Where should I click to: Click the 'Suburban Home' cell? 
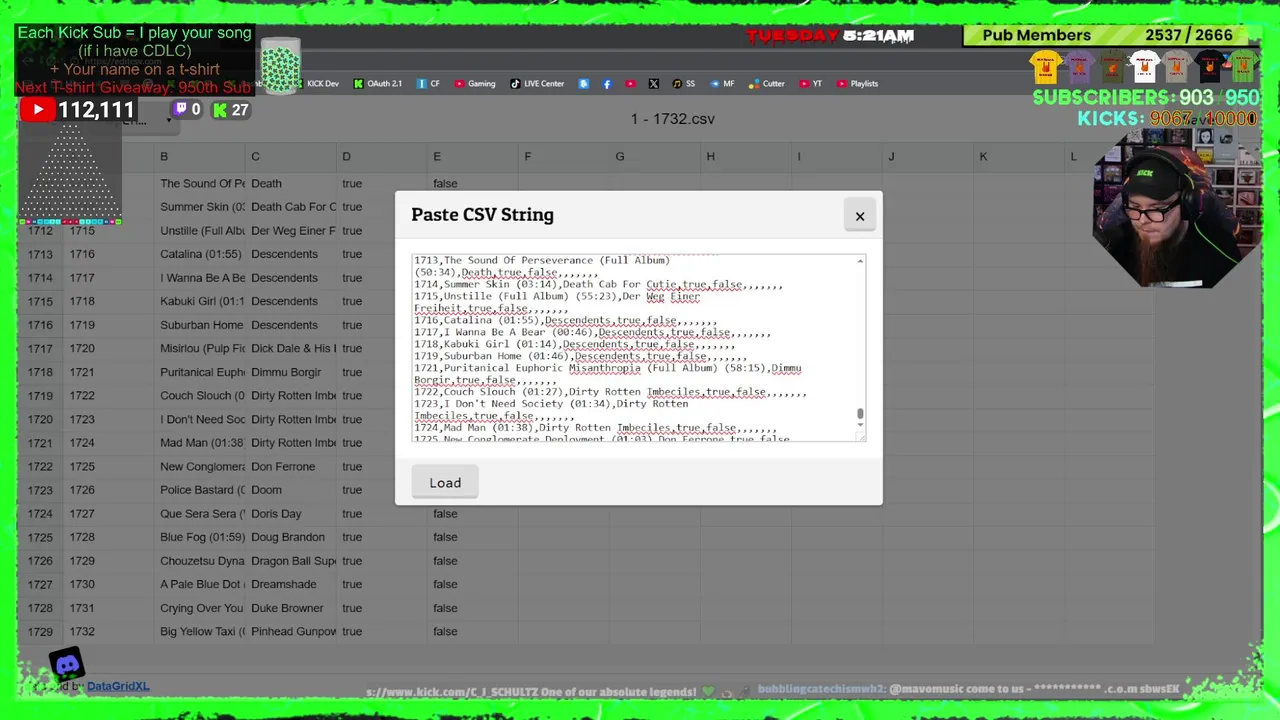coord(200,325)
